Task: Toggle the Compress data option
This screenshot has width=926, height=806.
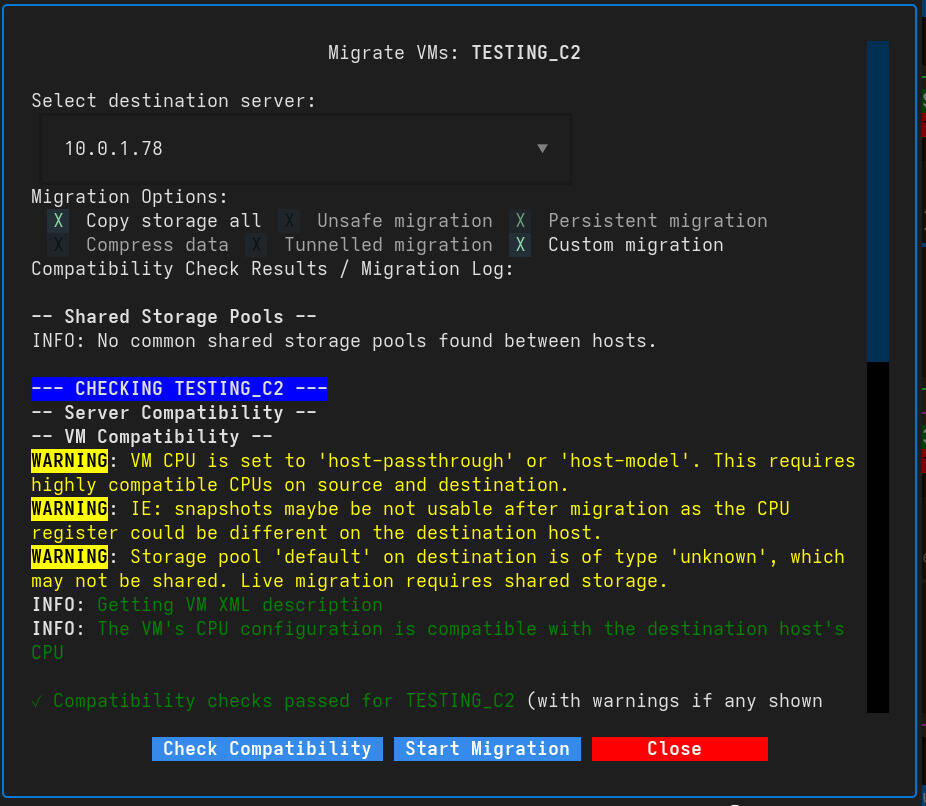Action: tap(57, 244)
